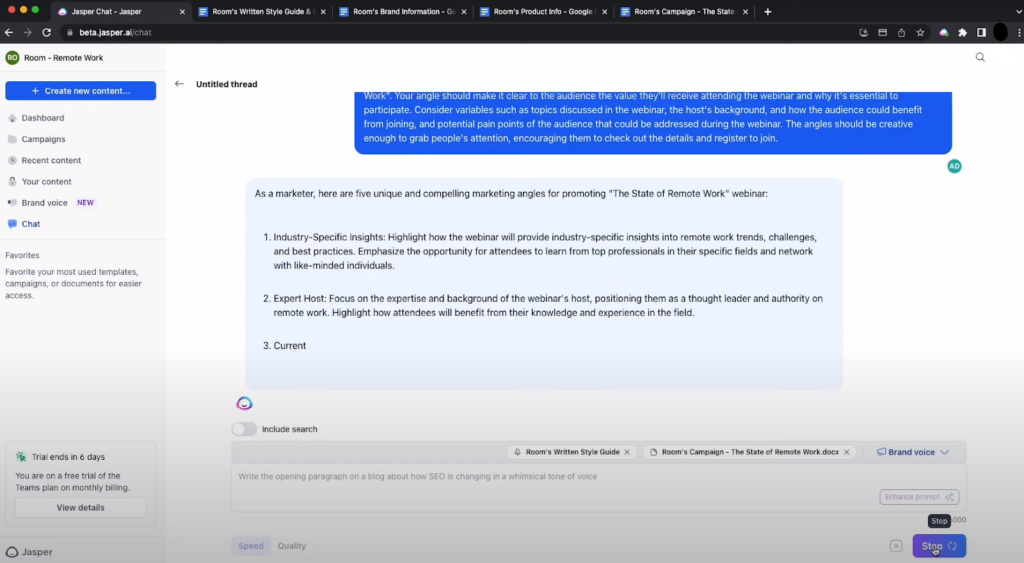
Task: Click the browser profile avatar
Action: [1000, 32]
